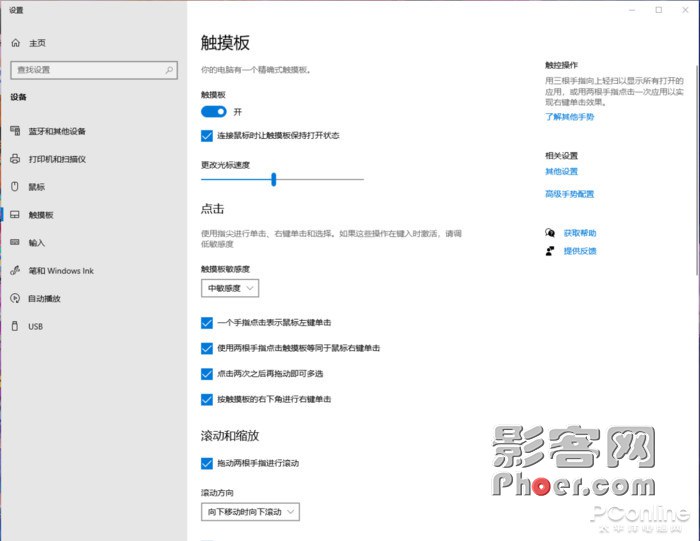Click the 滚动和缩放 section heading
700x541 pixels.
point(230,436)
